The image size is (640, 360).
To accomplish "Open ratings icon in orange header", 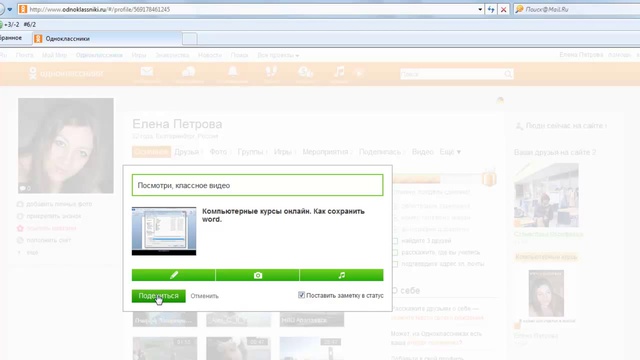I will tap(305, 73).
